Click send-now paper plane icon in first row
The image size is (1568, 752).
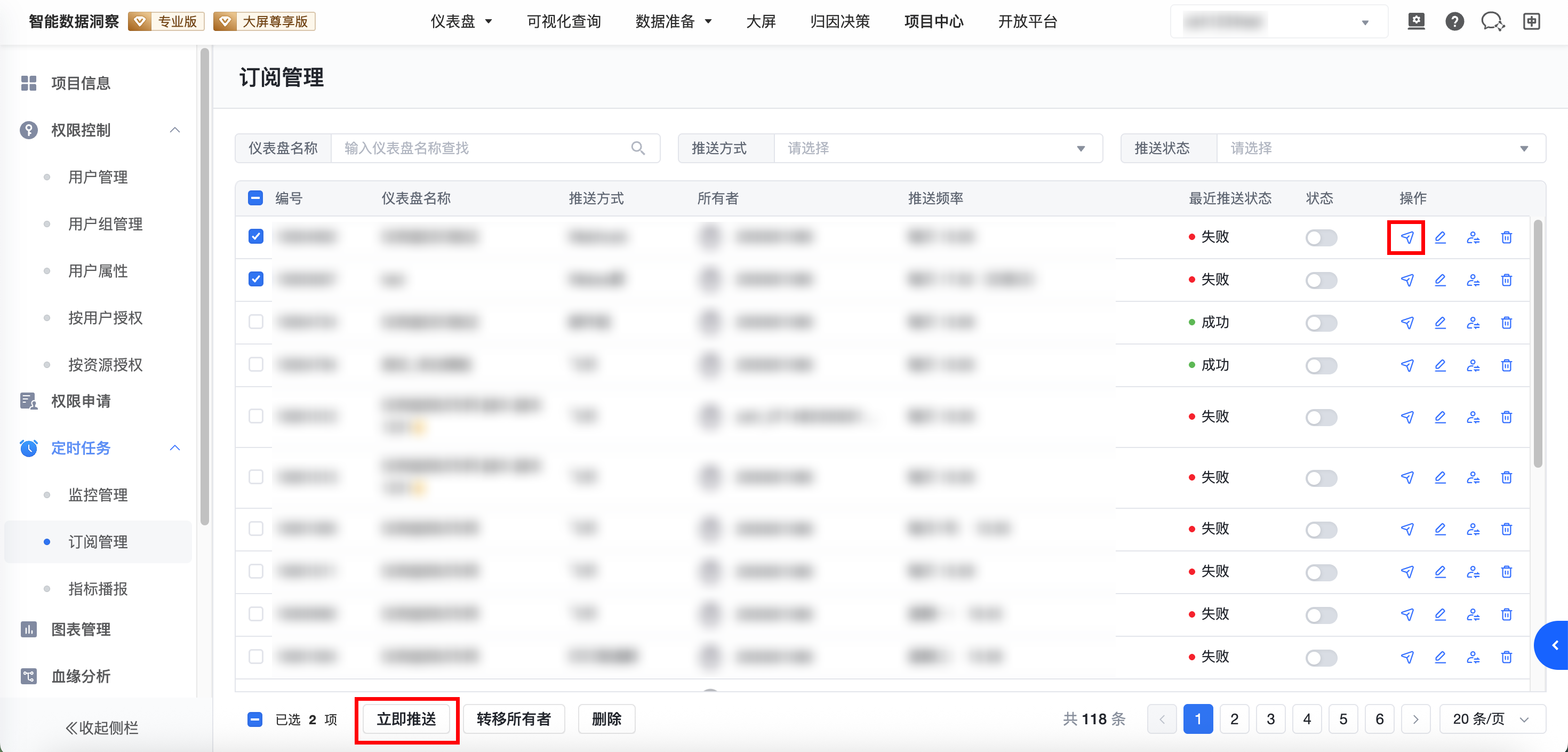coord(1407,237)
